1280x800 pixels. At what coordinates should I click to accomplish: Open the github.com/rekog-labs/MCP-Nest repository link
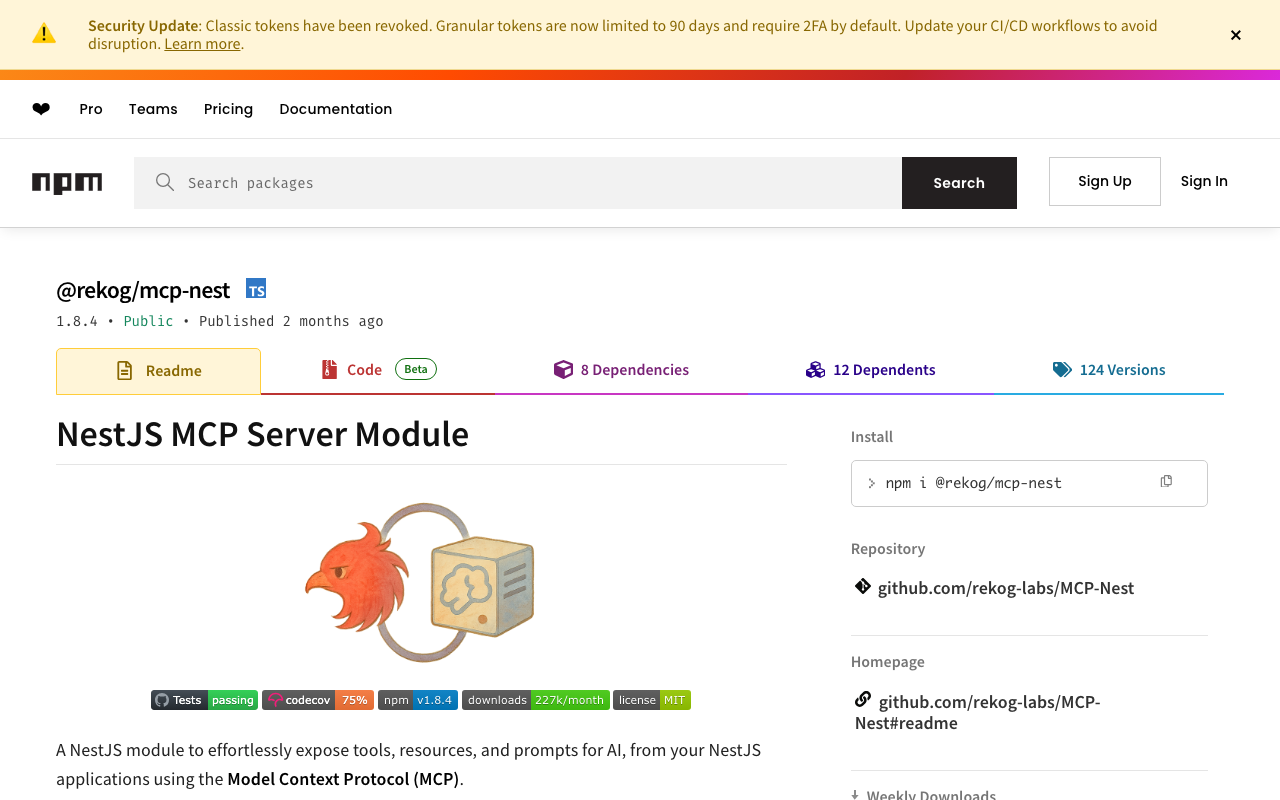click(1005, 588)
